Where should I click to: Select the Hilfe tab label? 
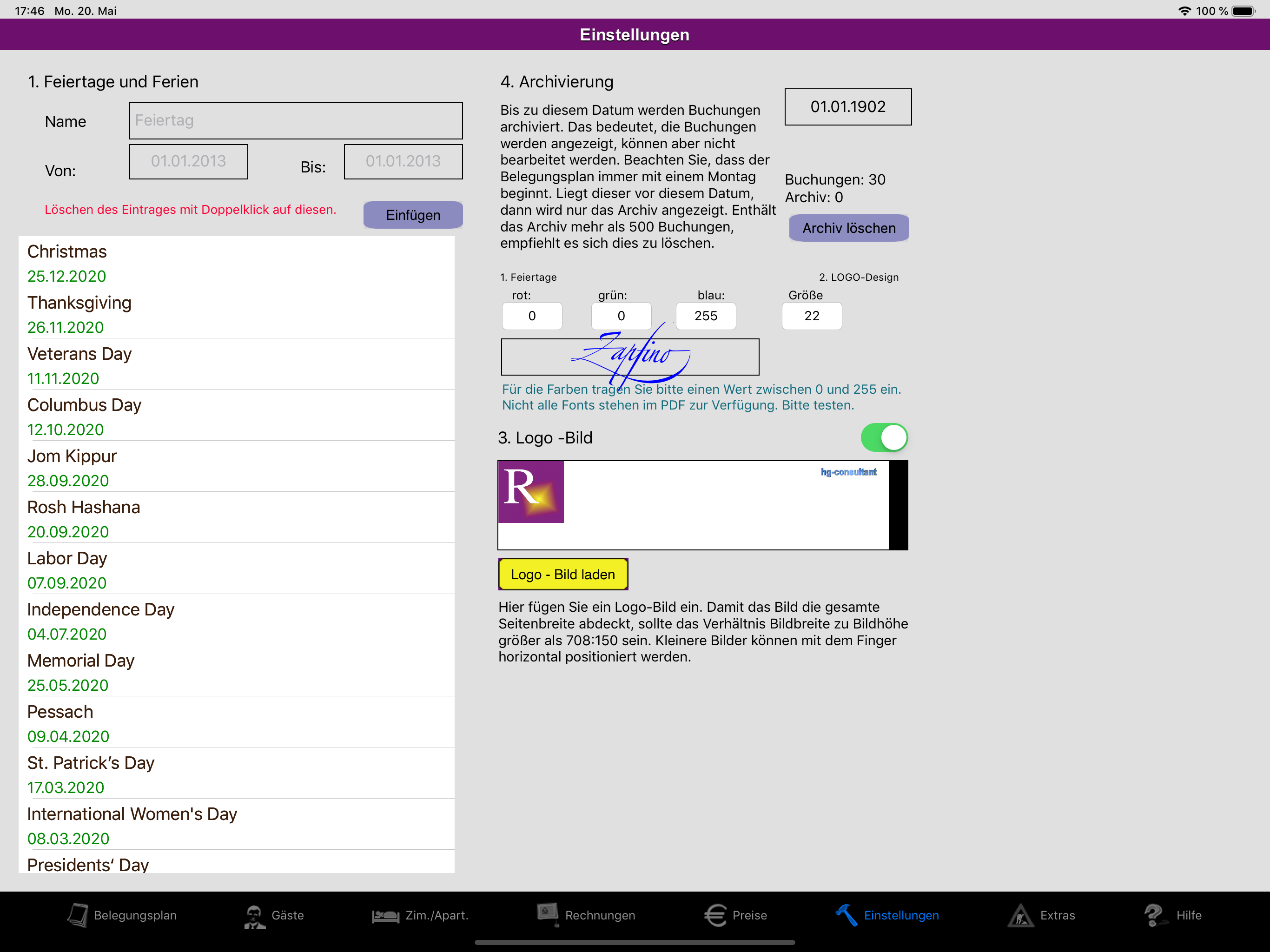[x=1189, y=915]
